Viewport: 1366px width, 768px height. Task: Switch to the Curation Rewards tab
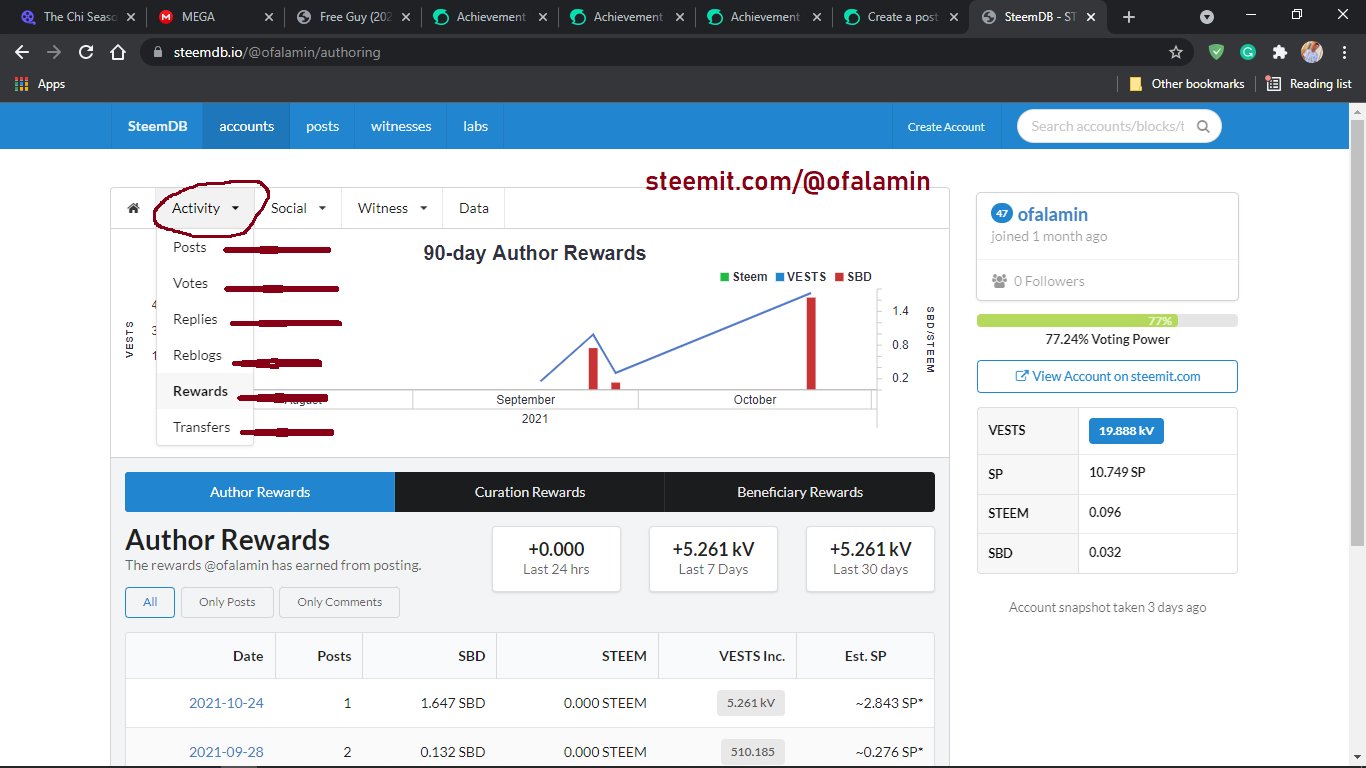click(x=530, y=492)
